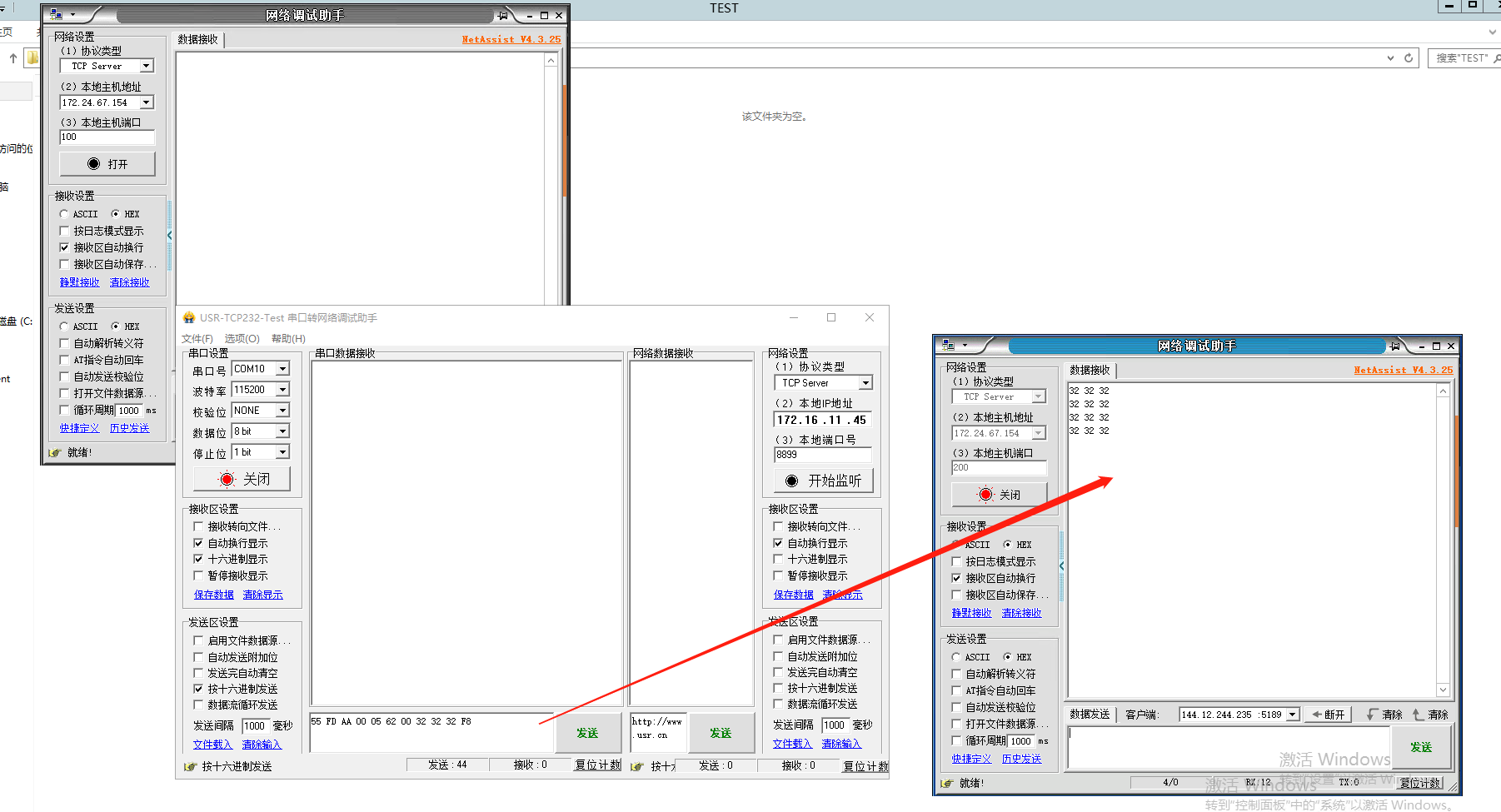The width and height of the screenshot is (1501, 812).
Task: Click the up arrow in Explorer navigation
Action: [13, 58]
